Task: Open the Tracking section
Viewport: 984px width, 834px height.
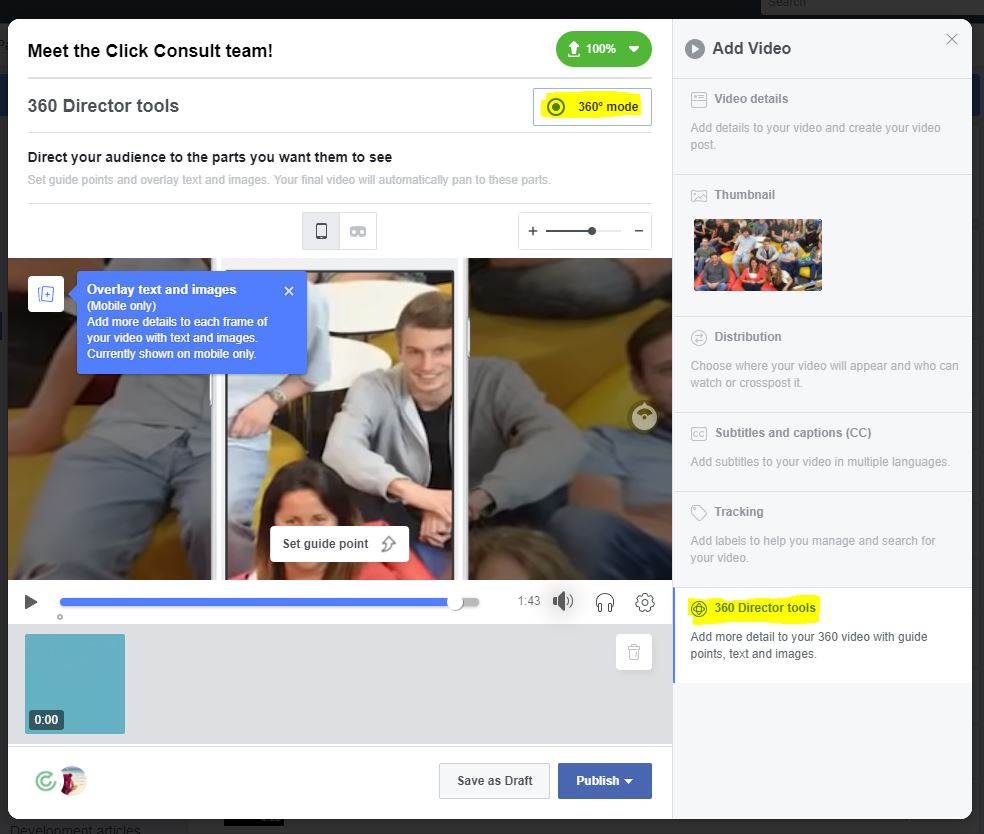Action: tap(822, 540)
